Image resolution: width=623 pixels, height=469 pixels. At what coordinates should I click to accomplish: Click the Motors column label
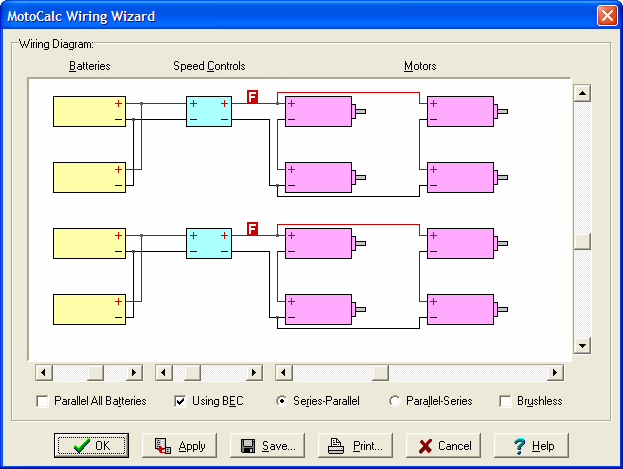pos(420,66)
